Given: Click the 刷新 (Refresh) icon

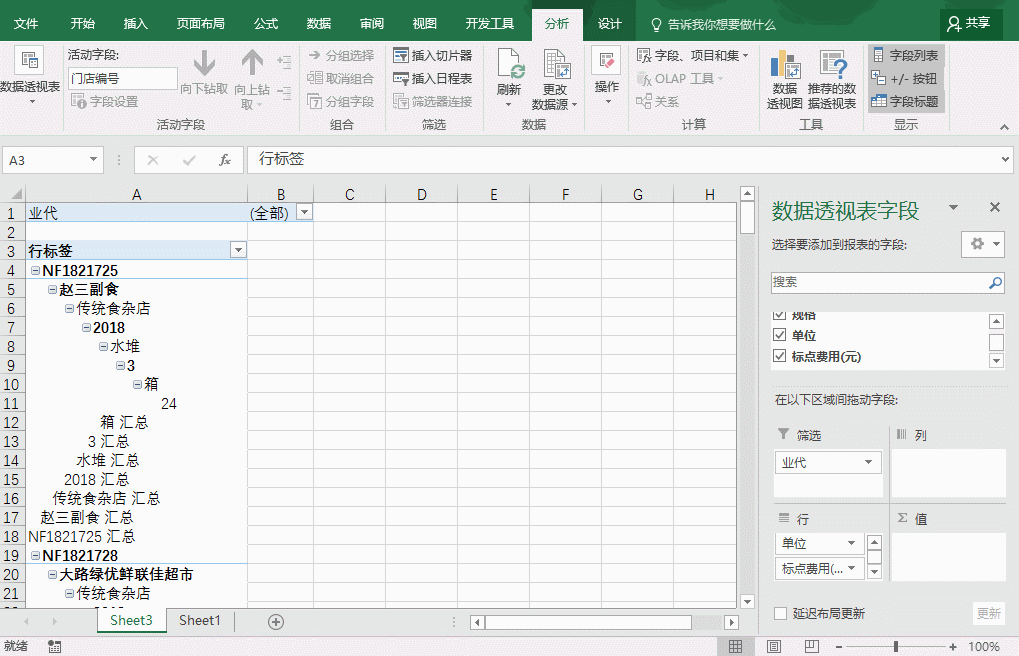Looking at the screenshot, I should tap(510, 66).
